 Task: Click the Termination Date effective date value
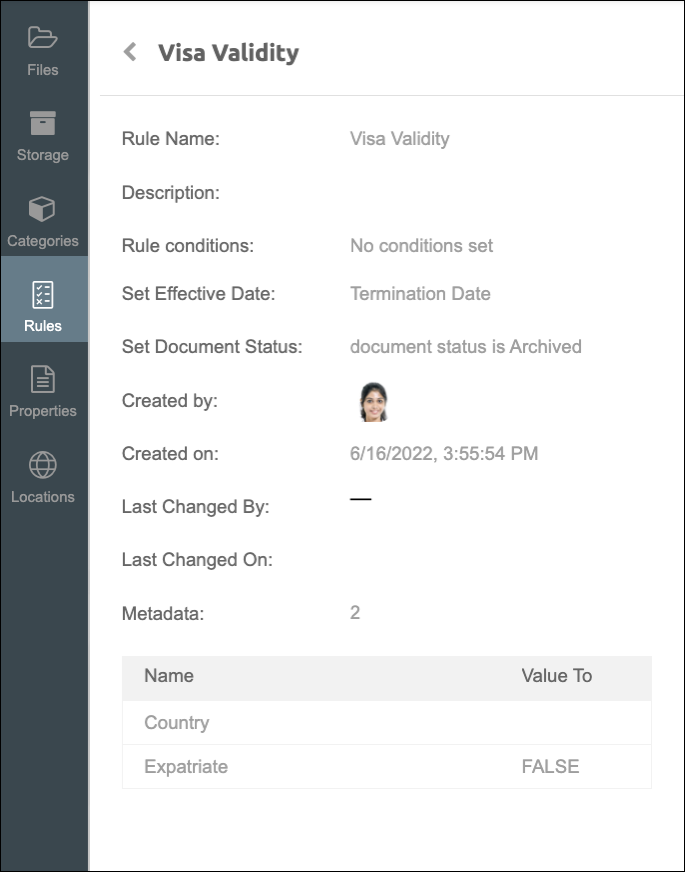tap(420, 294)
